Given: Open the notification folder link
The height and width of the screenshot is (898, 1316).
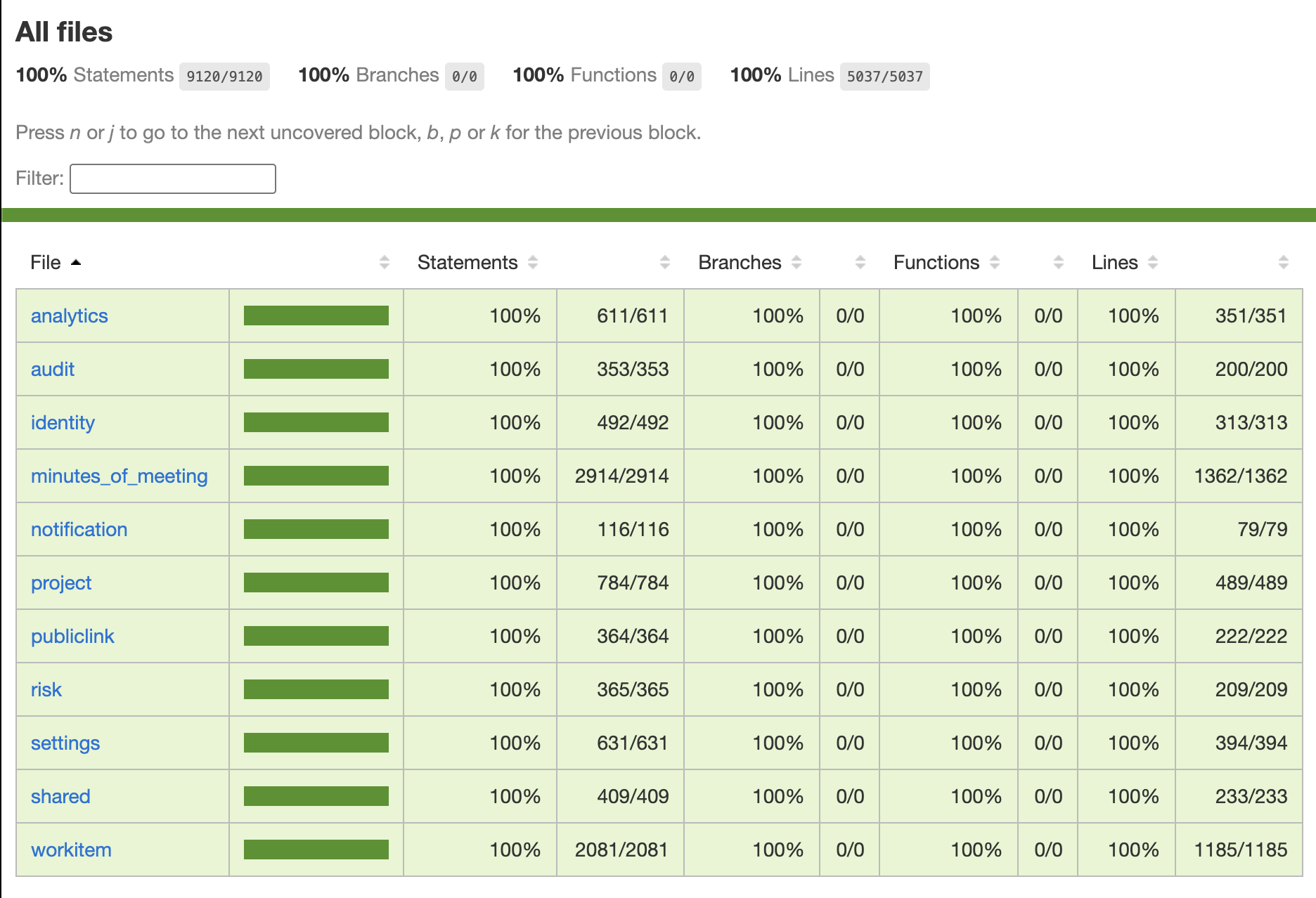Looking at the screenshot, I should (x=79, y=530).
